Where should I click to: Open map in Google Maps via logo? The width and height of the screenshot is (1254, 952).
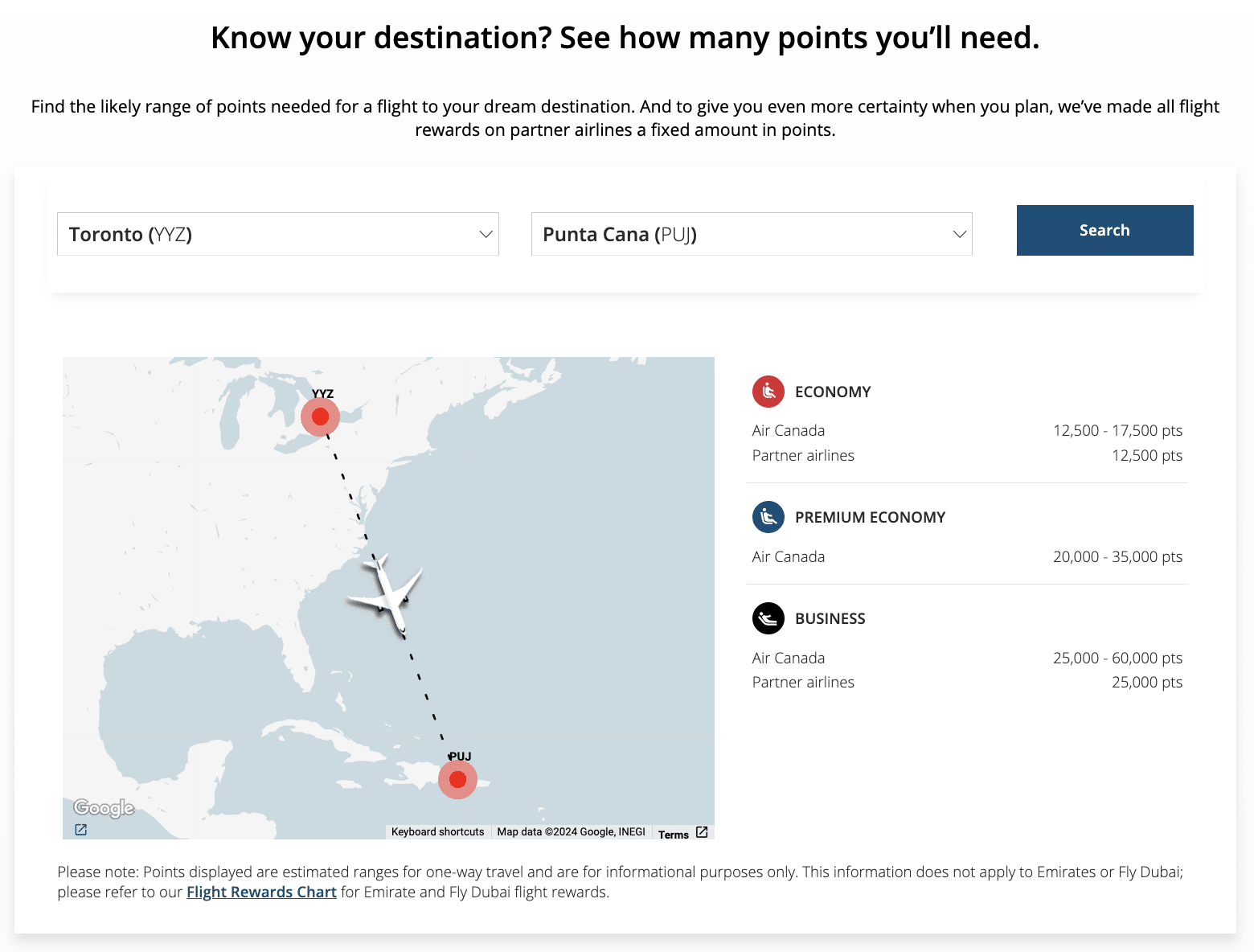pyautogui.click(x=104, y=807)
